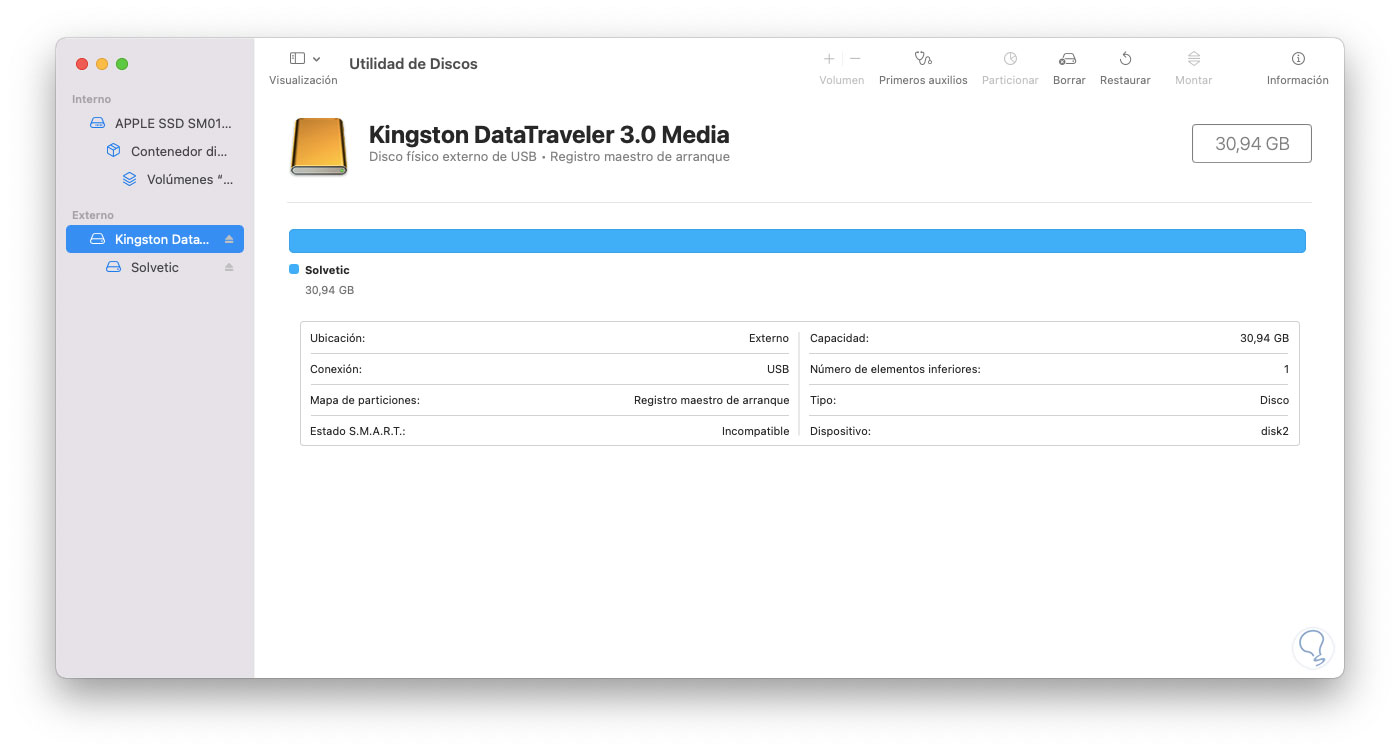Click the Capacidad value 30,94 GB
Image resolution: width=1400 pixels, height=752 pixels.
[x=1264, y=338]
